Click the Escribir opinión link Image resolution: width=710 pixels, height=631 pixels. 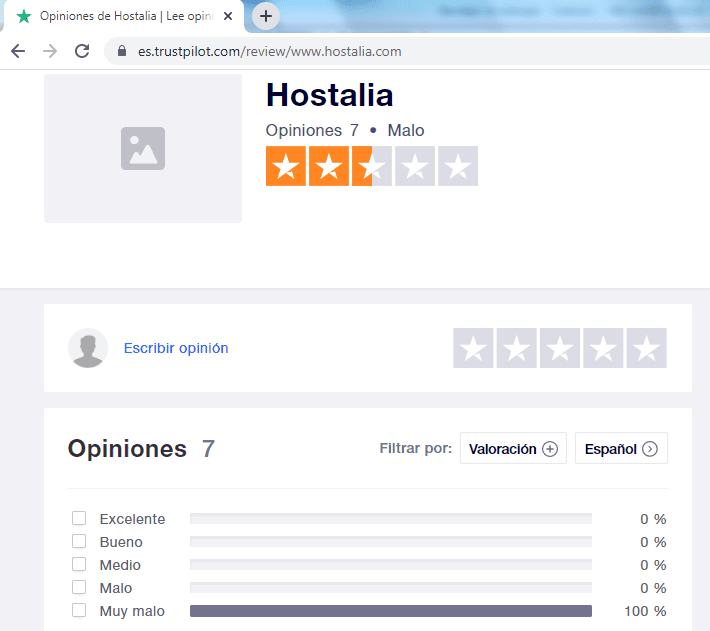coord(176,348)
